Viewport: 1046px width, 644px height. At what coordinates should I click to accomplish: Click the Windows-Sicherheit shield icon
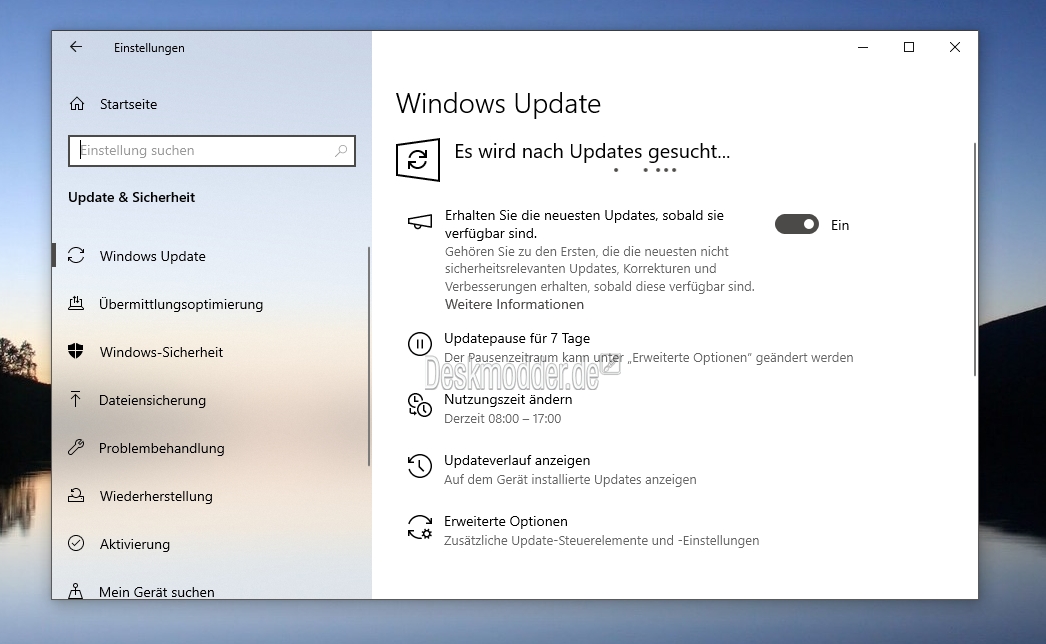[x=76, y=351]
